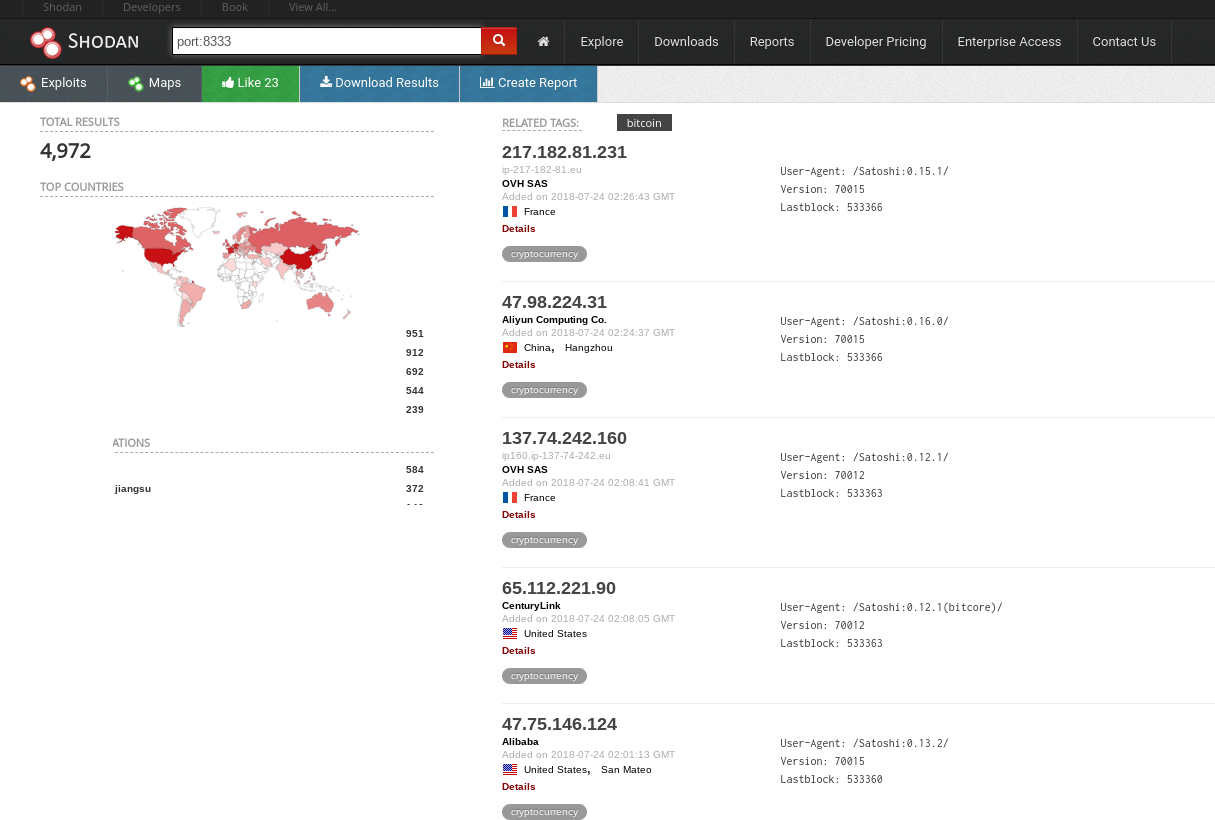Open the Maps tab
This screenshot has width=1215, height=820.
[x=155, y=83]
